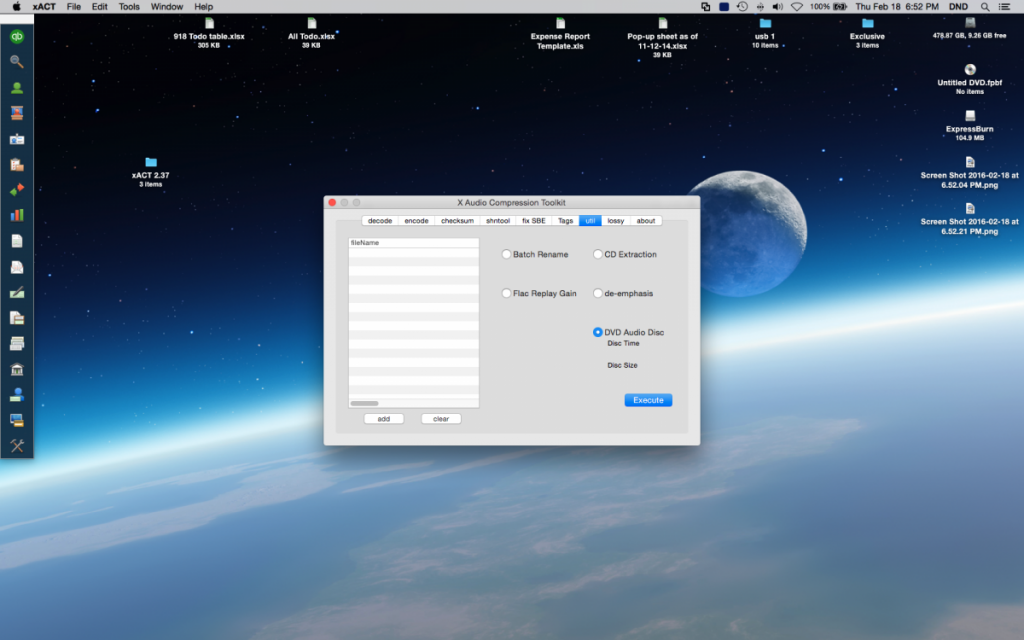Image resolution: width=1024 pixels, height=640 pixels.
Task: Select the Batch Rename radio option
Action: point(506,254)
